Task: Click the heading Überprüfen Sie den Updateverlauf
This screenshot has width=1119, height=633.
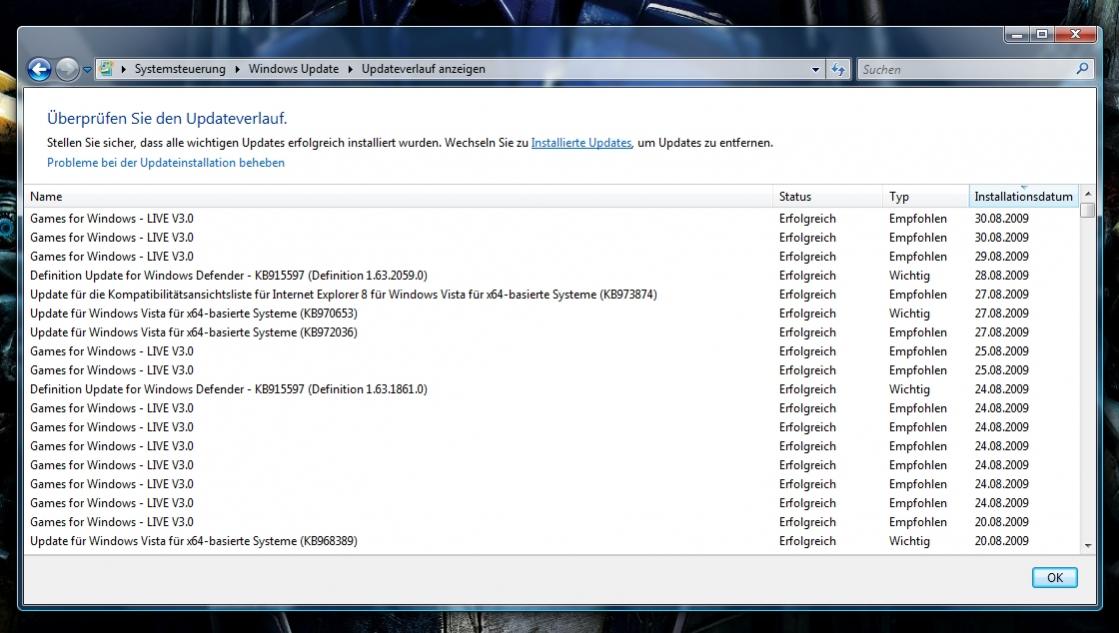Action: [x=167, y=118]
